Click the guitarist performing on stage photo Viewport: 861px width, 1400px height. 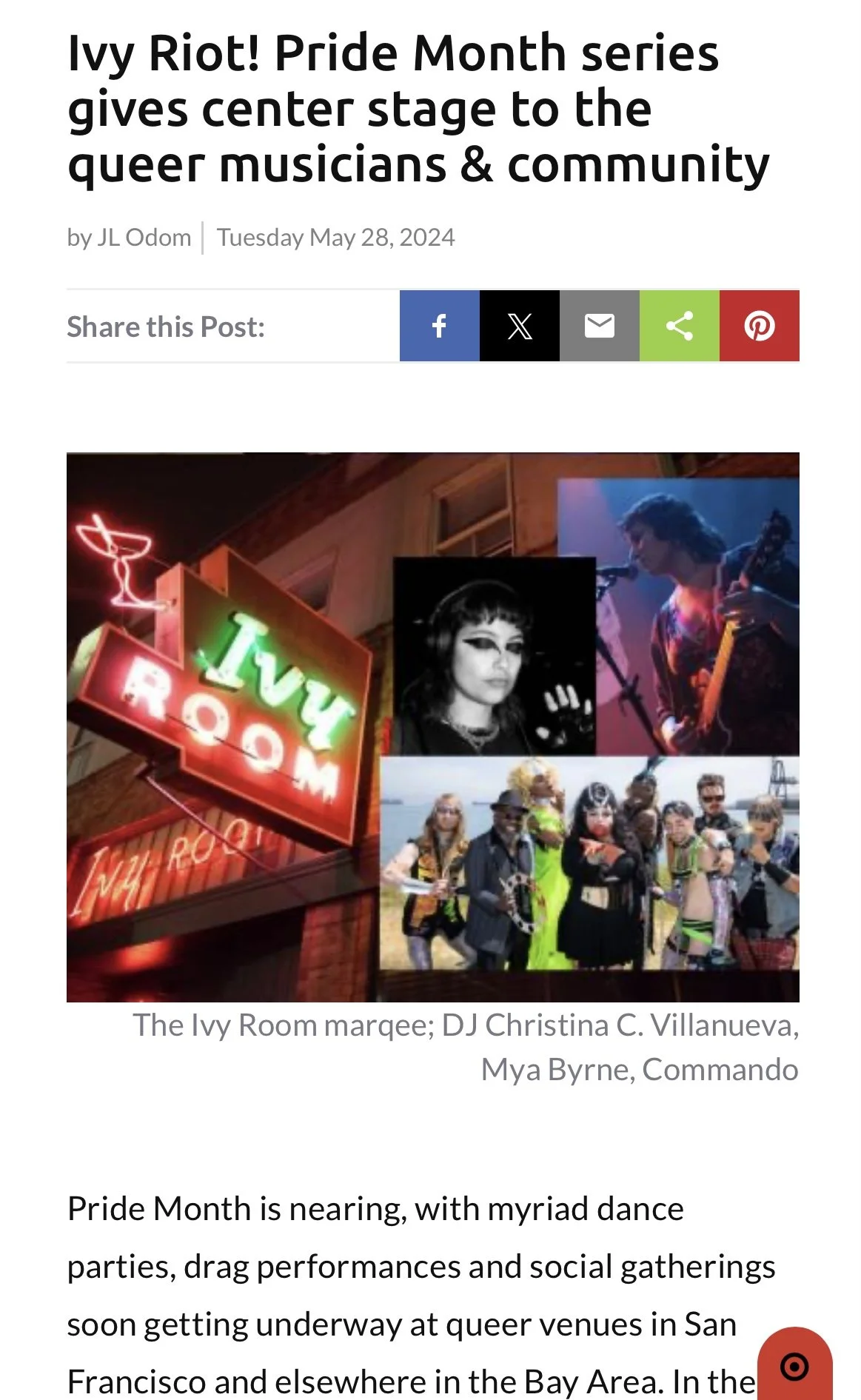[x=678, y=616]
